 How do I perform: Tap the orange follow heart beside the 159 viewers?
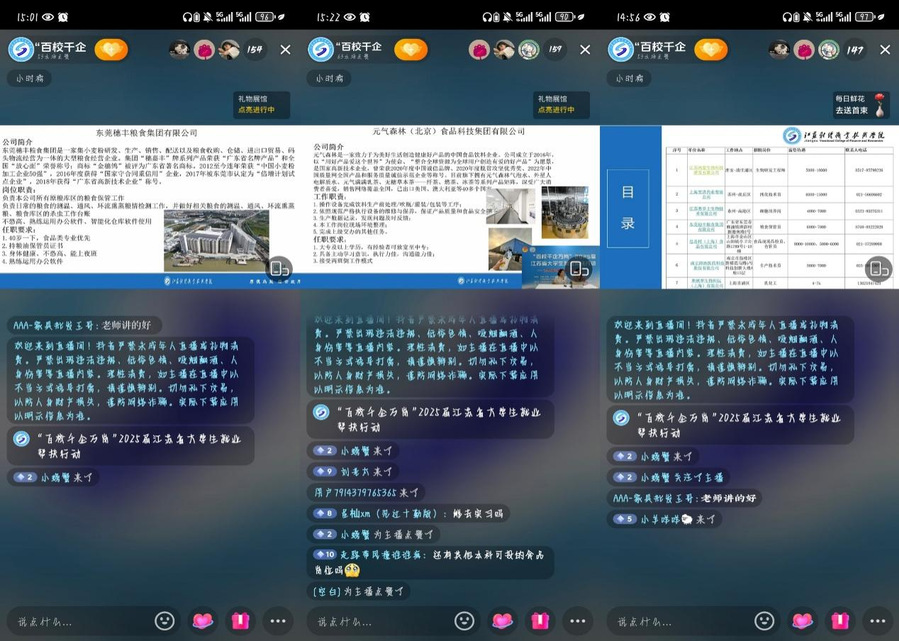[x=411, y=50]
